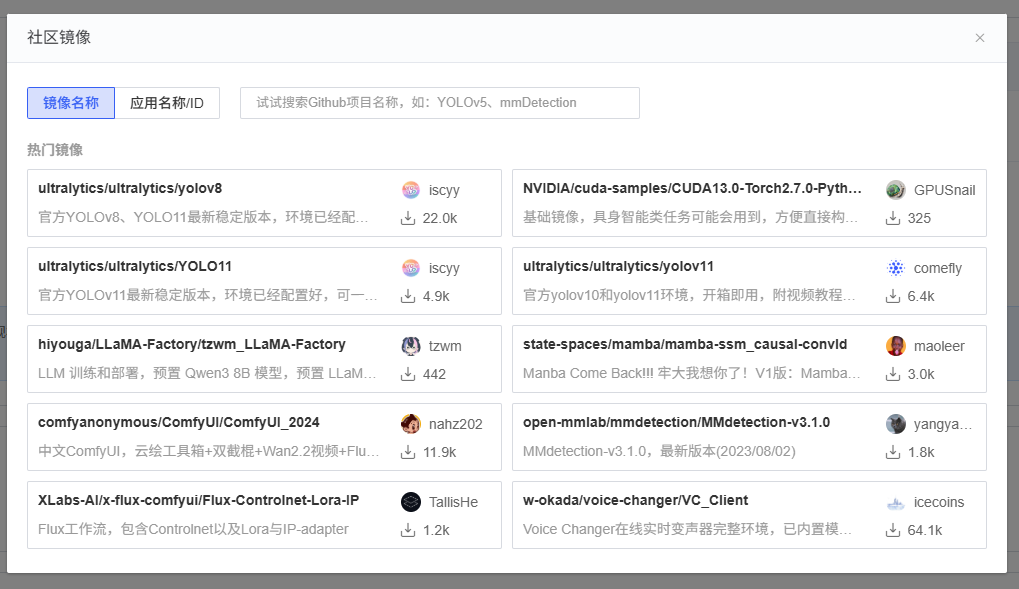Click the 官方YOLOv11最新稳定版本 description text
Screen dimensions: 1019x589
point(208,295)
